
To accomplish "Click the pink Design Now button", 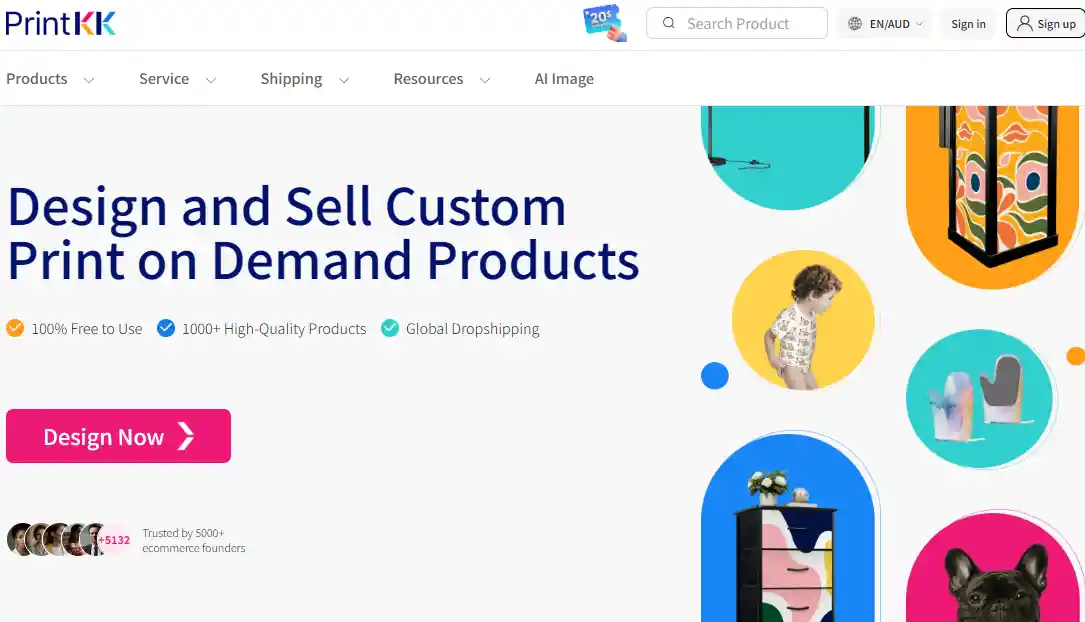I will [x=118, y=436].
